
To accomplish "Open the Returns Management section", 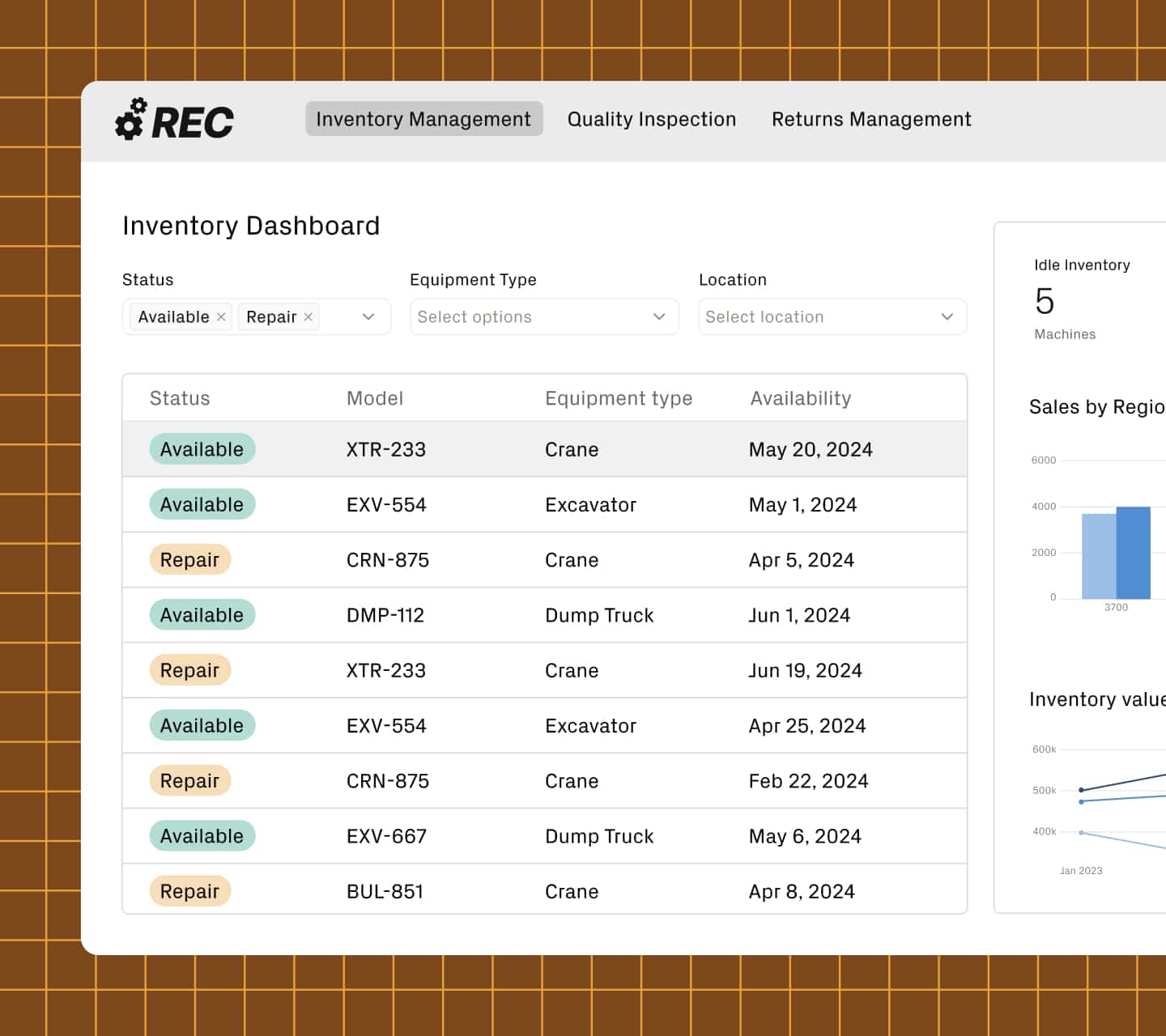I will [870, 119].
